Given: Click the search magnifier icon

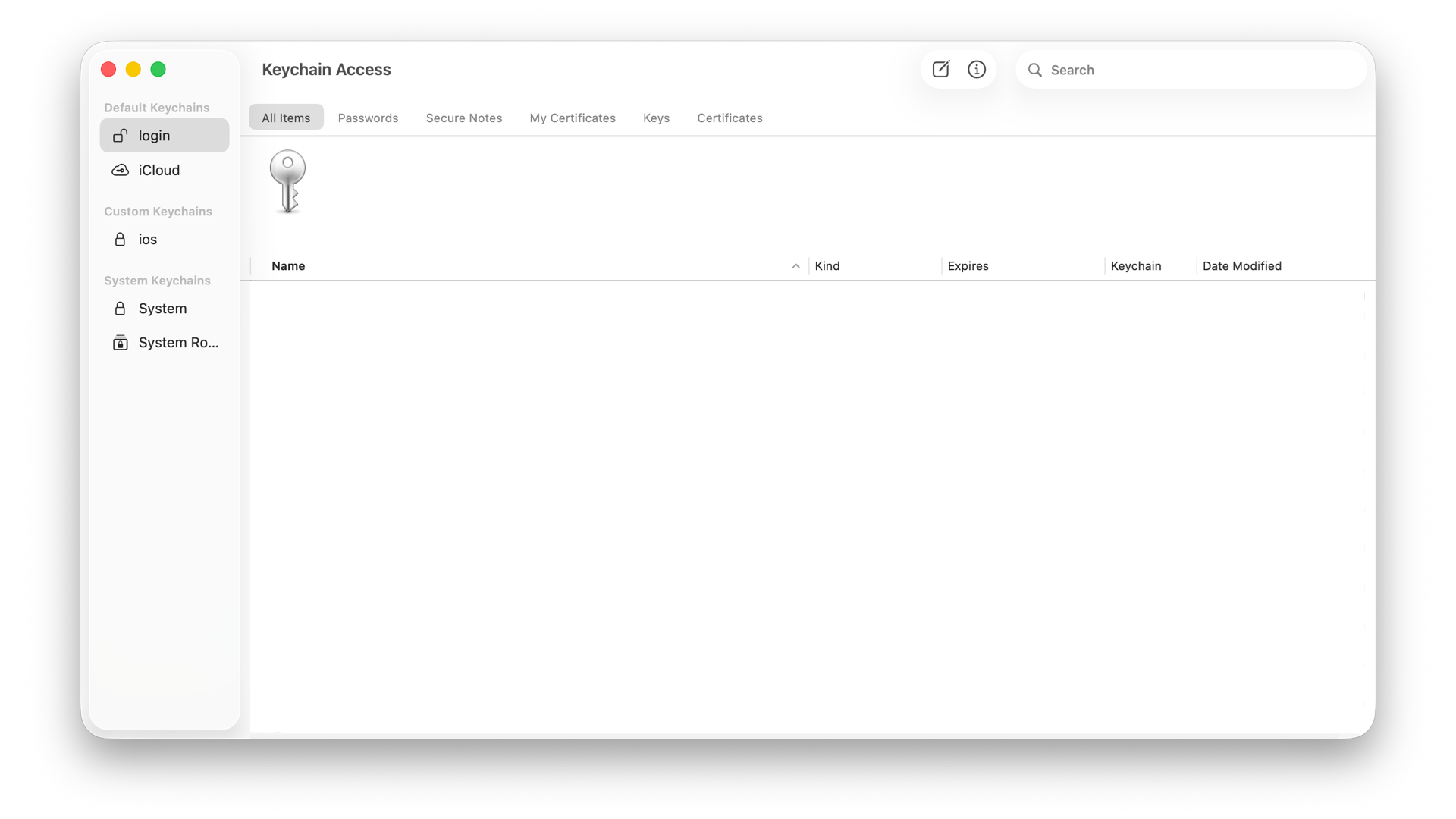Looking at the screenshot, I should pyautogui.click(x=1035, y=70).
